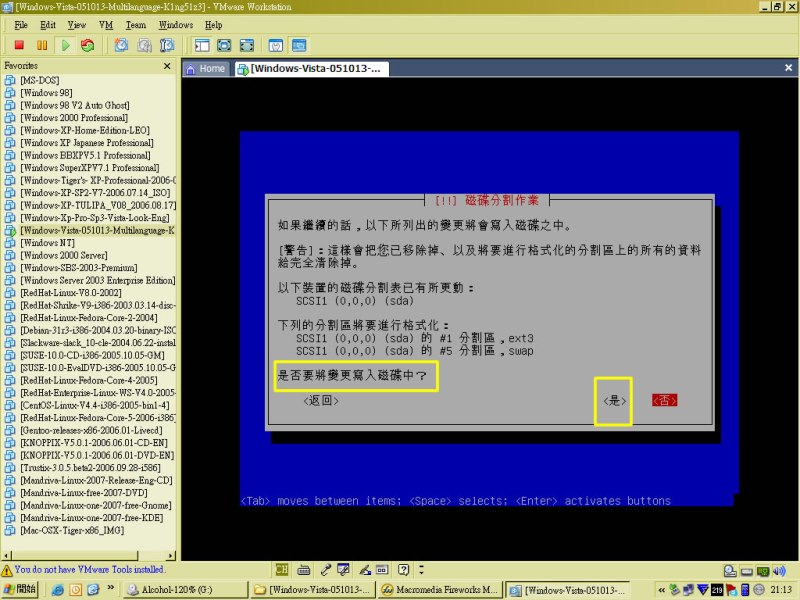This screenshot has height=600, width=800.
Task: Click the Reset VM toolbar icon
Action: [88, 45]
